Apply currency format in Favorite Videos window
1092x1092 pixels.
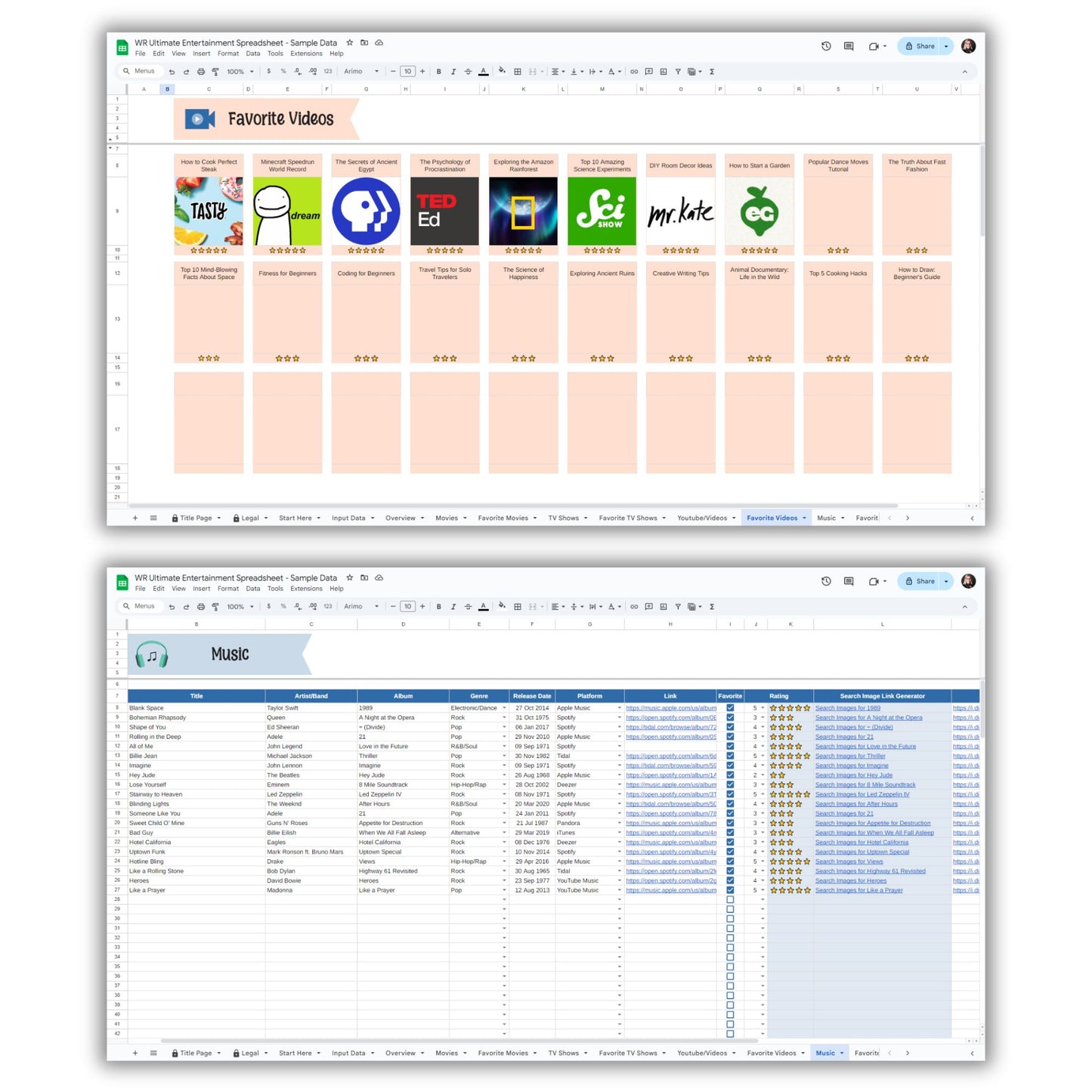(268, 72)
